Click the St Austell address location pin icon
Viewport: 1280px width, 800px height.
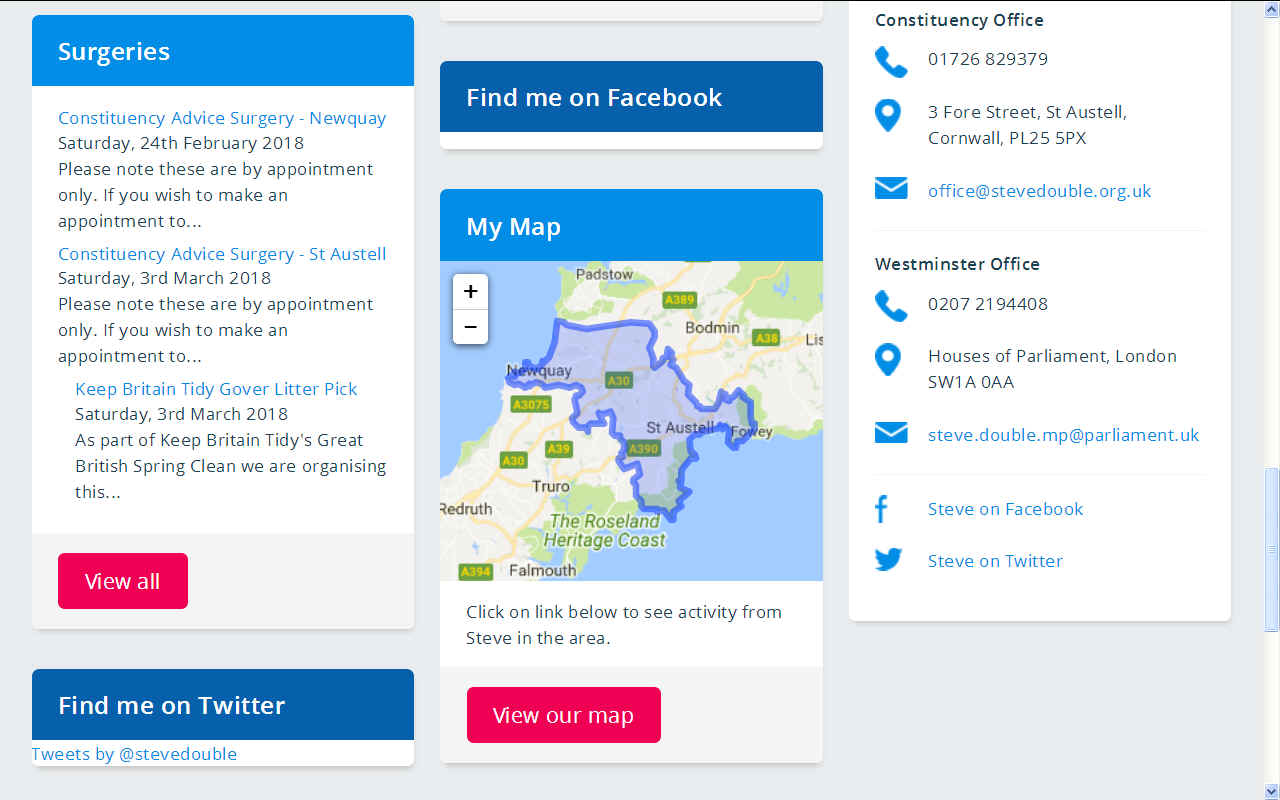(888, 116)
